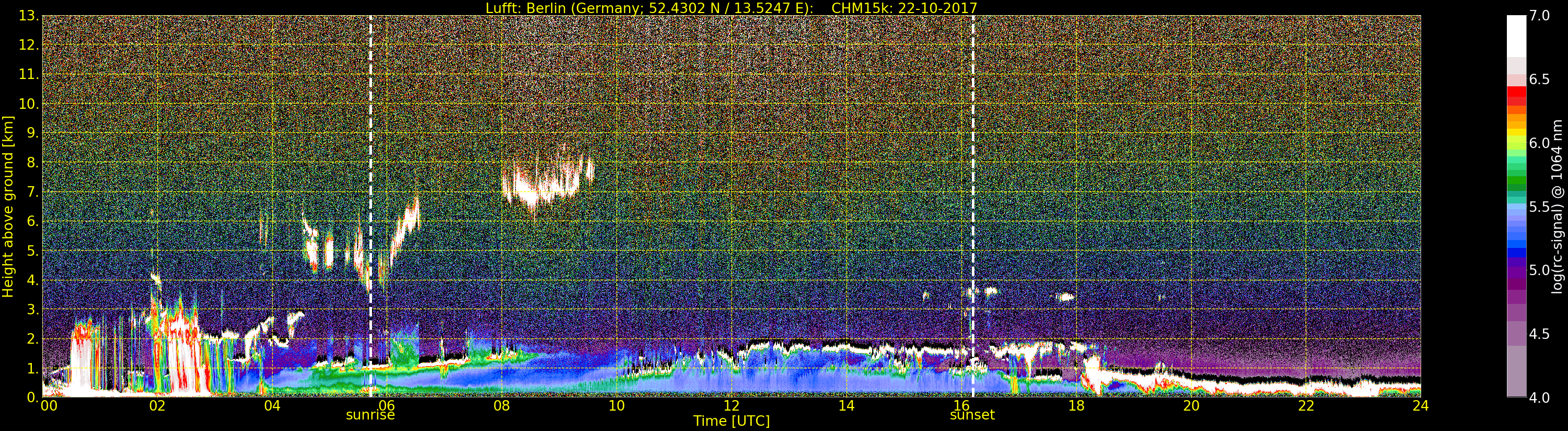Click the dashed white sunrise marker line
Image resolution: width=1568 pixels, height=431 pixels.
[370, 206]
